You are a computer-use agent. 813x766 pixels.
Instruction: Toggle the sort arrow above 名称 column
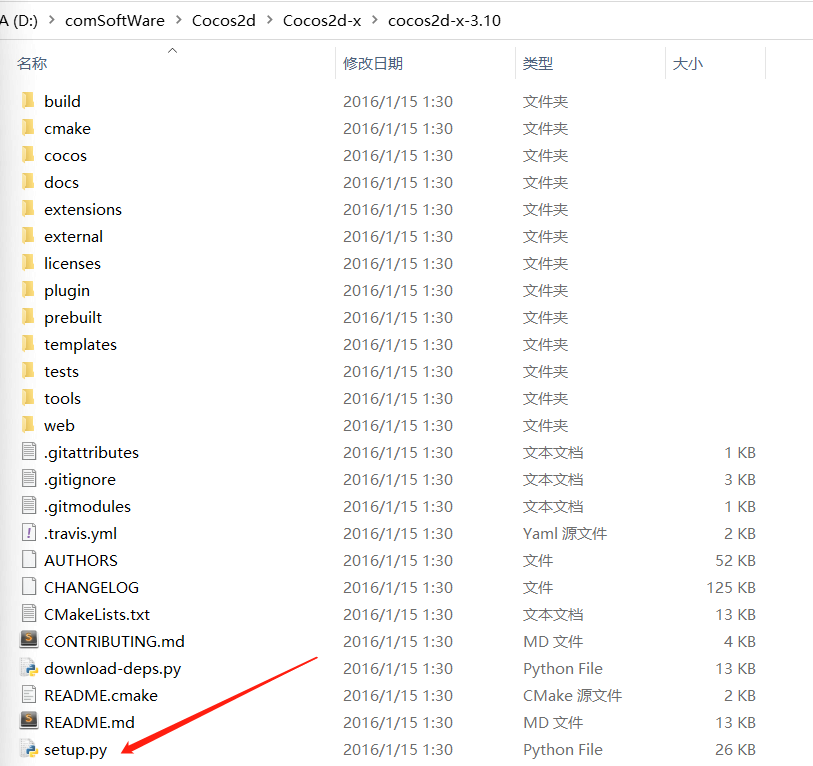point(173,50)
